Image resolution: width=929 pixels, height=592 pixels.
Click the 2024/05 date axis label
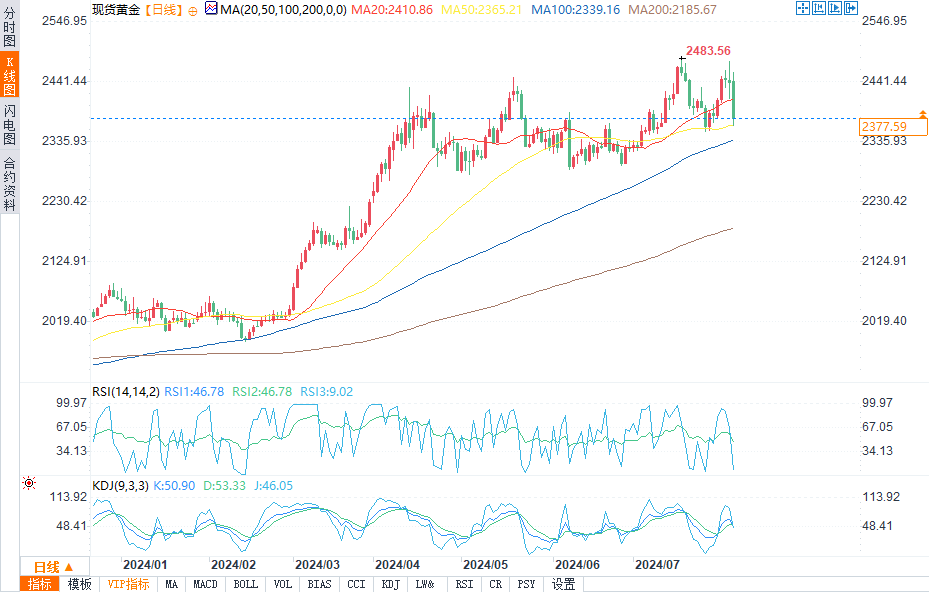pos(486,565)
